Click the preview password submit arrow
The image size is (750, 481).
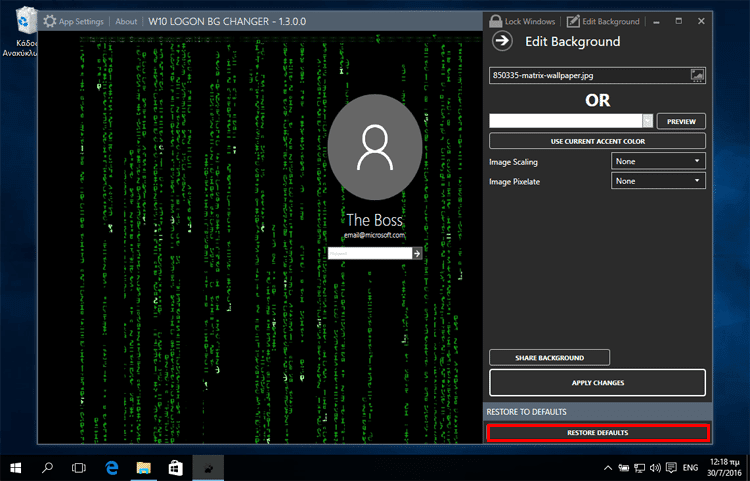(417, 253)
